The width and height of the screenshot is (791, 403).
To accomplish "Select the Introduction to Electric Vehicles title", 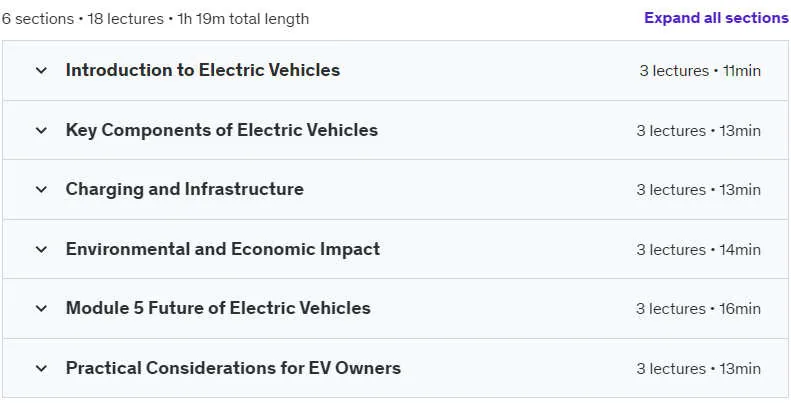I will click(203, 70).
